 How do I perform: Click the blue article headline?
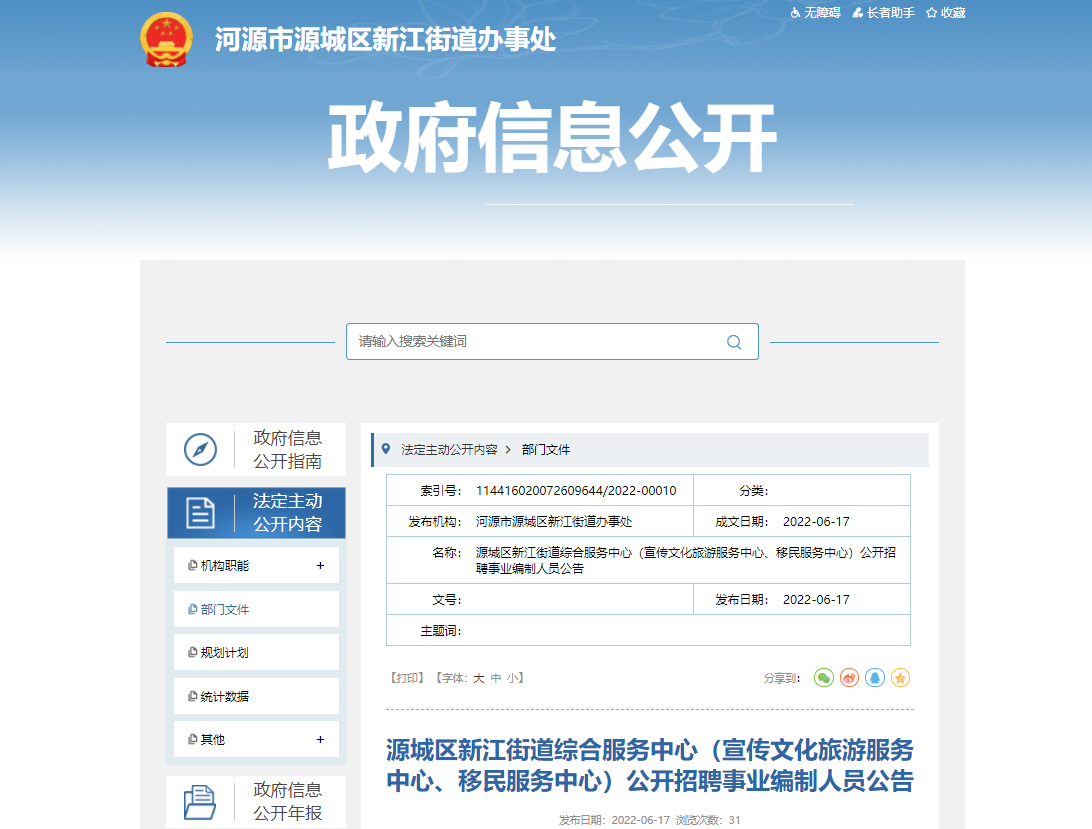coord(650,765)
